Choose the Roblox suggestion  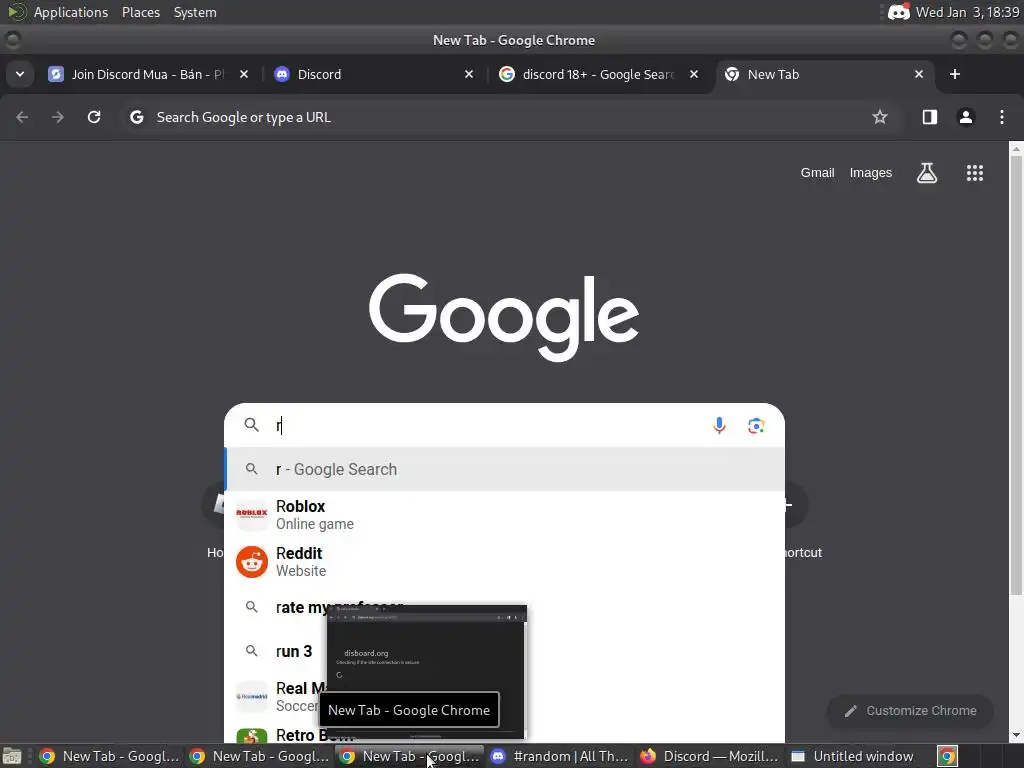tap(504, 515)
